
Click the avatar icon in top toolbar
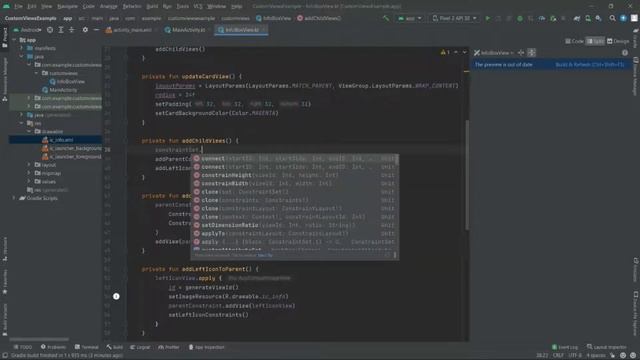[x=634, y=18]
